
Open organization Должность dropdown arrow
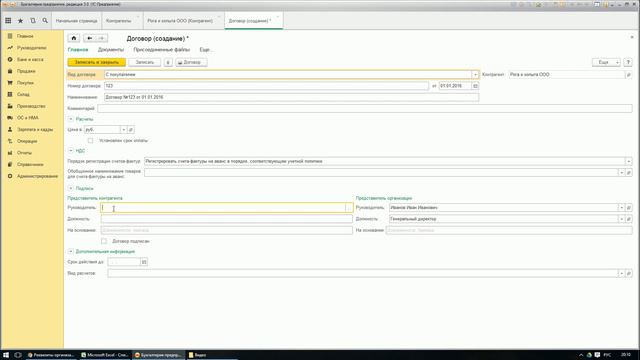[x=621, y=219]
